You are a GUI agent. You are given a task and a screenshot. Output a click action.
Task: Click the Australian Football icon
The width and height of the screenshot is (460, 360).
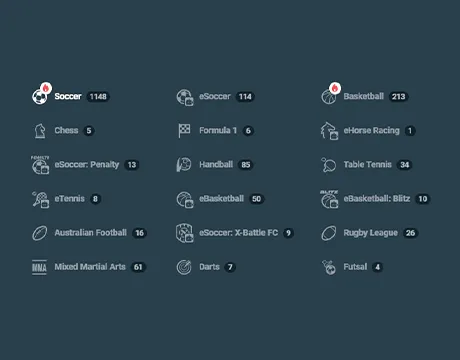[40, 233]
